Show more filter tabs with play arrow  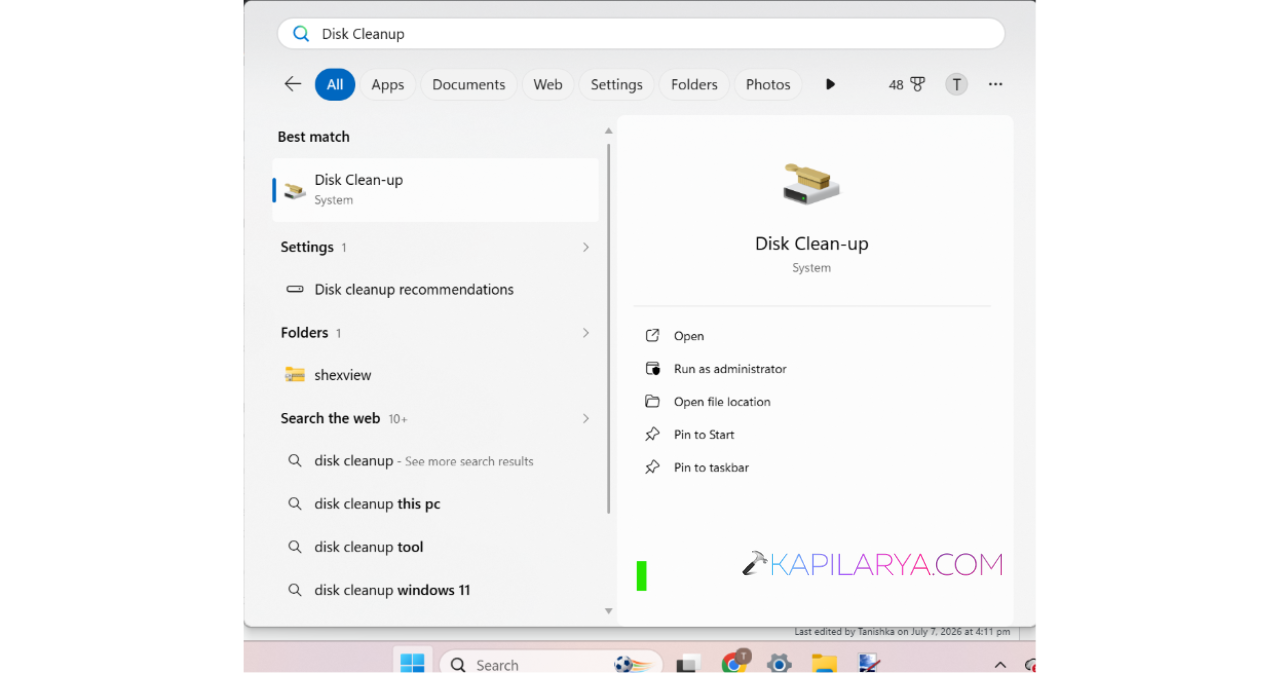pyautogui.click(x=830, y=85)
